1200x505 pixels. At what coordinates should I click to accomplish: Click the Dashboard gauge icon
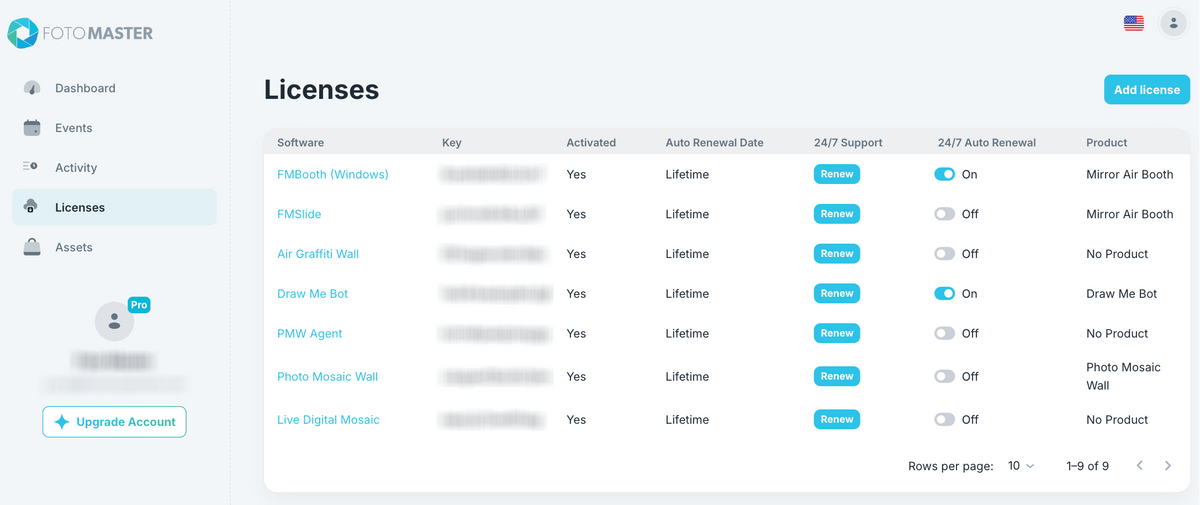[x=32, y=88]
